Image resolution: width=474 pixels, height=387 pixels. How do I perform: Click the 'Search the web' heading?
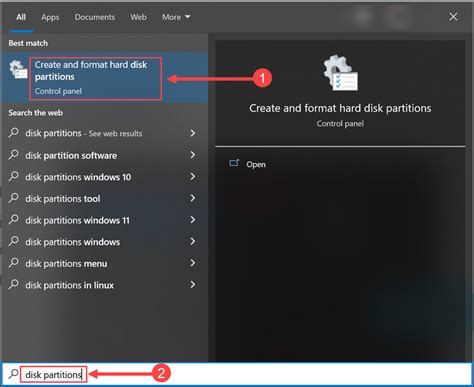(x=36, y=113)
